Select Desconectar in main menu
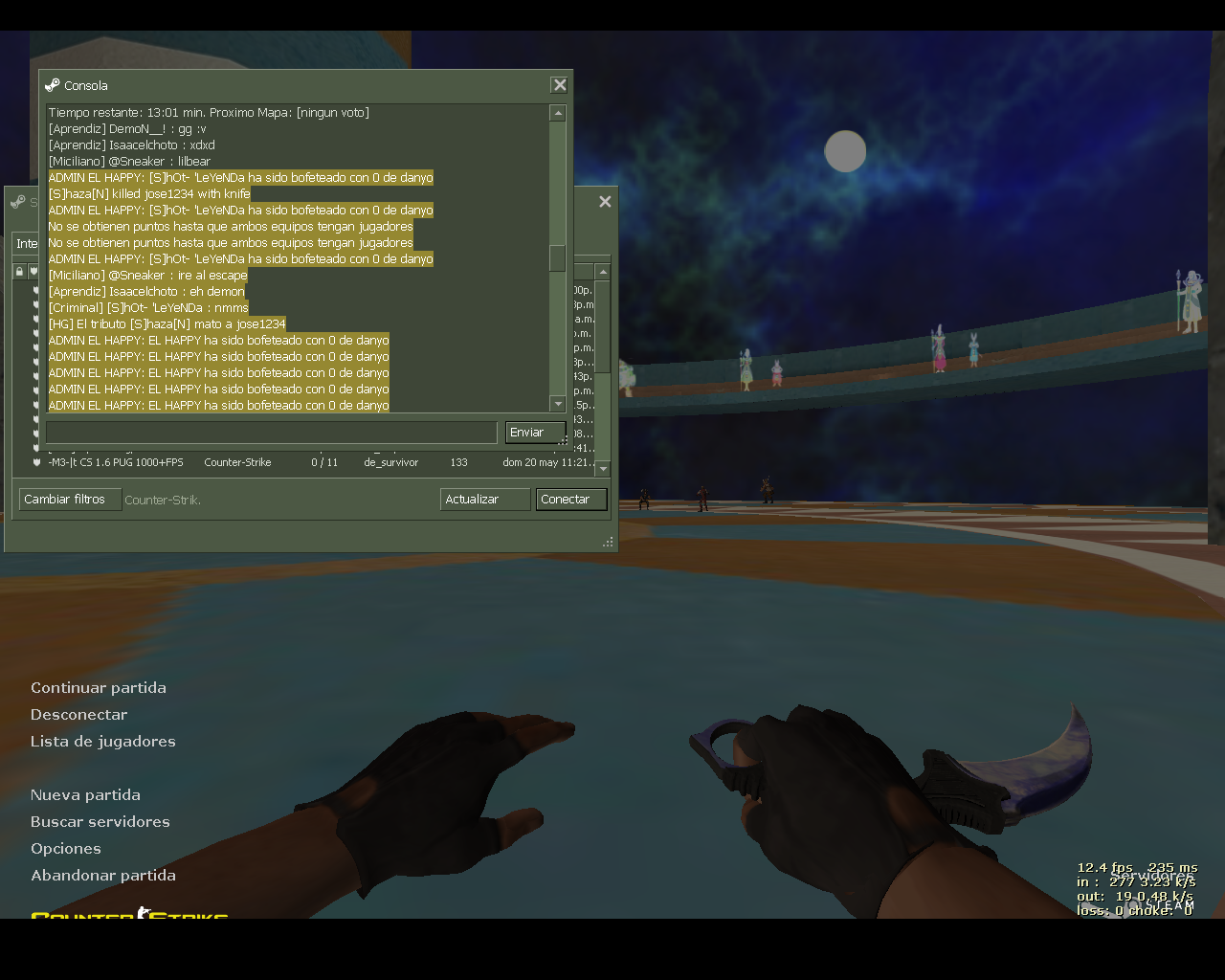 point(78,715)
